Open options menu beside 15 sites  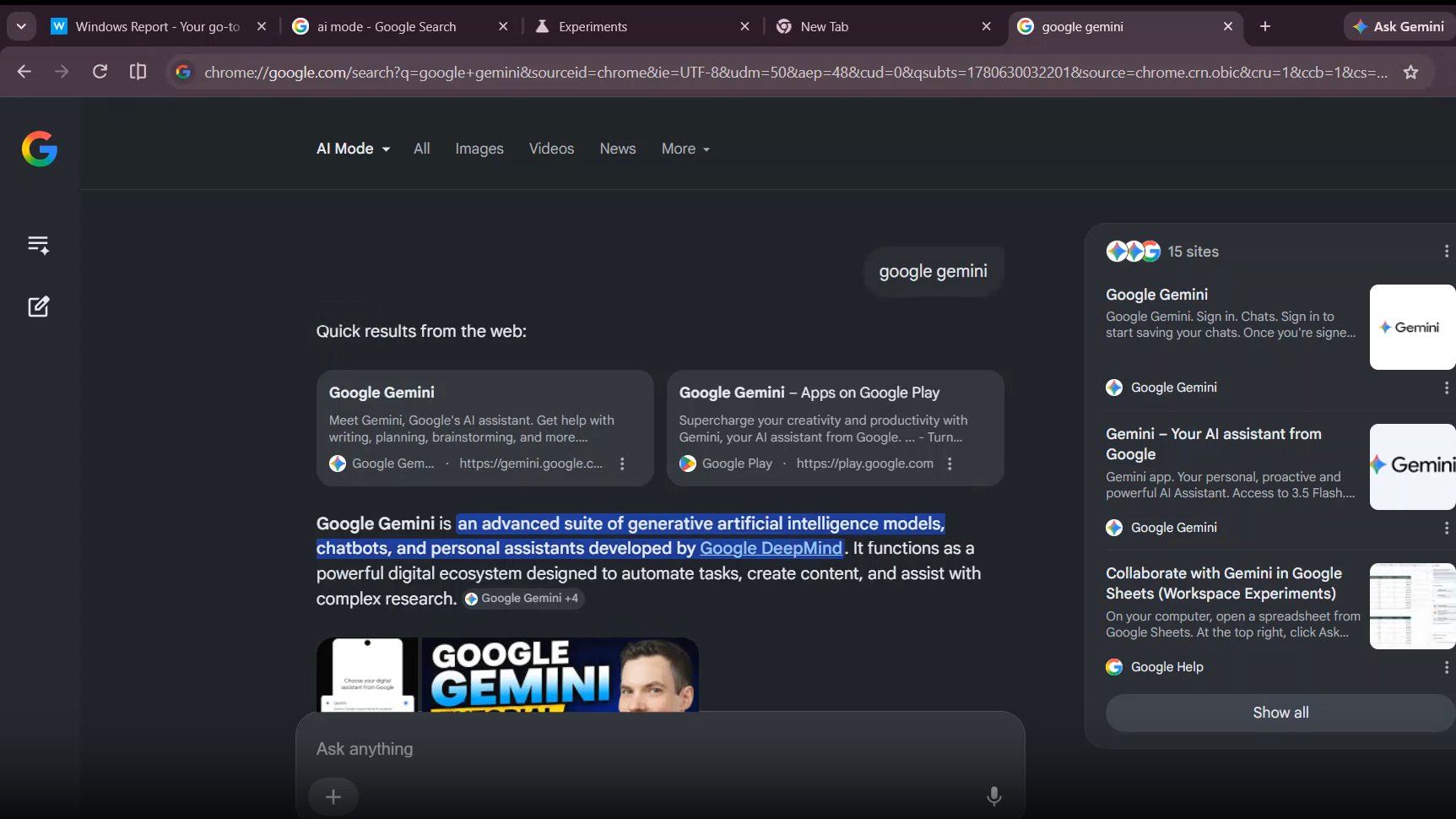click(x=1446, y=252)
